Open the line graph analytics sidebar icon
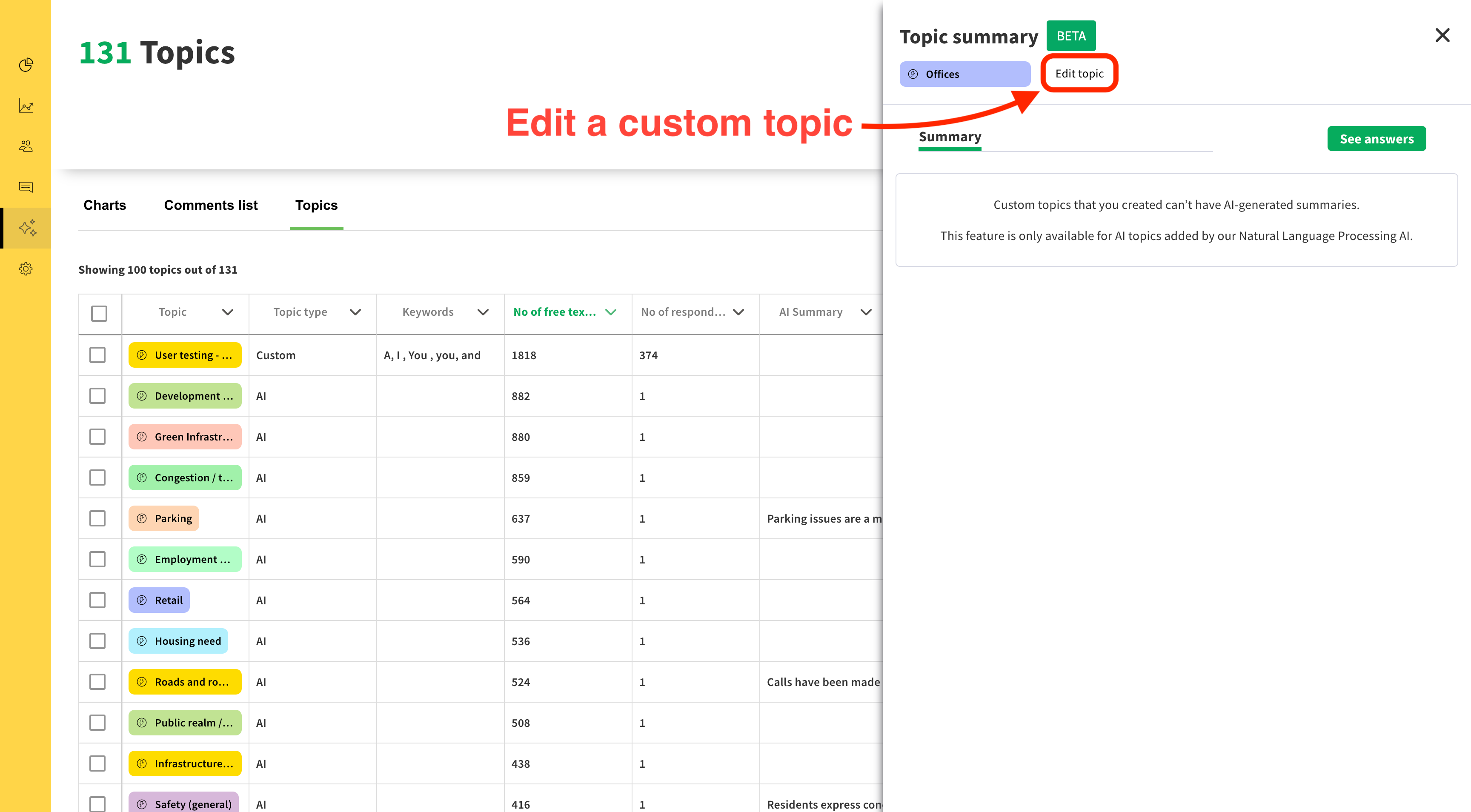This screenshot has width=1471, height=812. tap(26, 106)
